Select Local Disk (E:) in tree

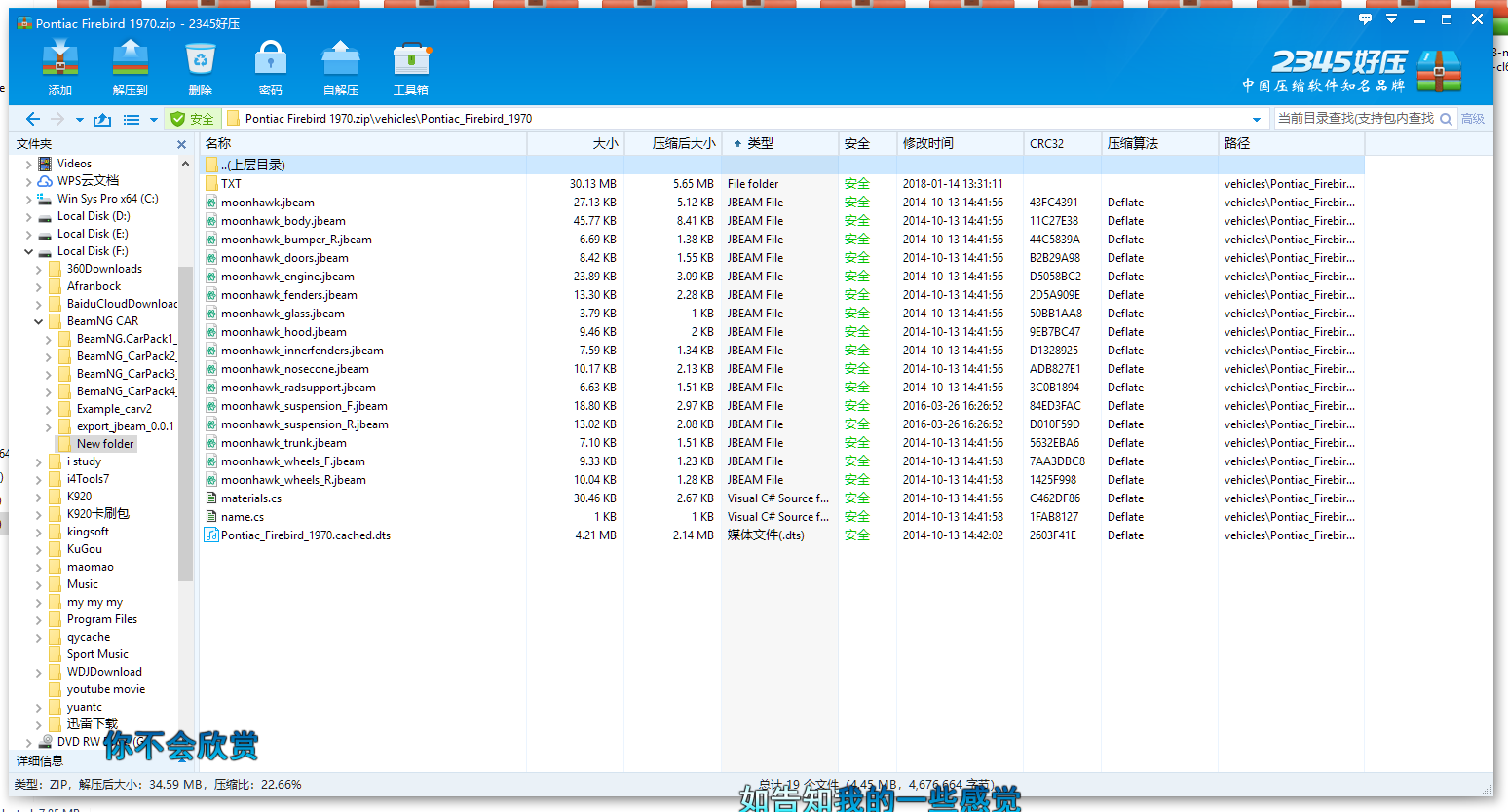[x=93, y=234]
